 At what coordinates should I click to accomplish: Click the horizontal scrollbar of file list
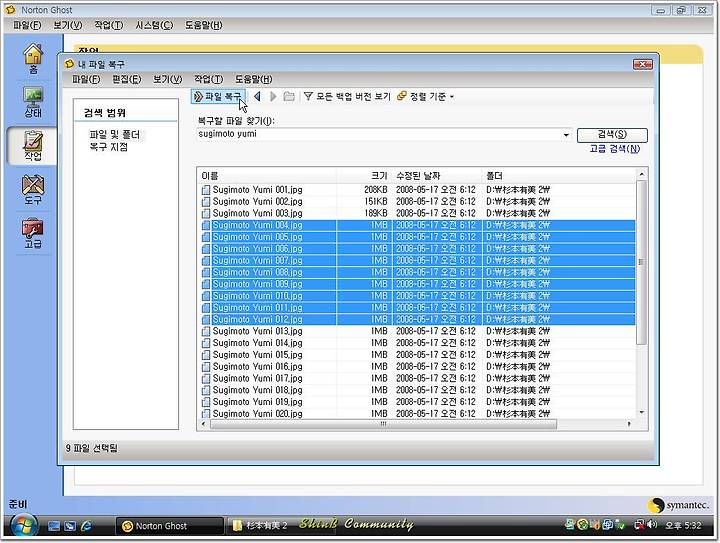click(383, 424)
